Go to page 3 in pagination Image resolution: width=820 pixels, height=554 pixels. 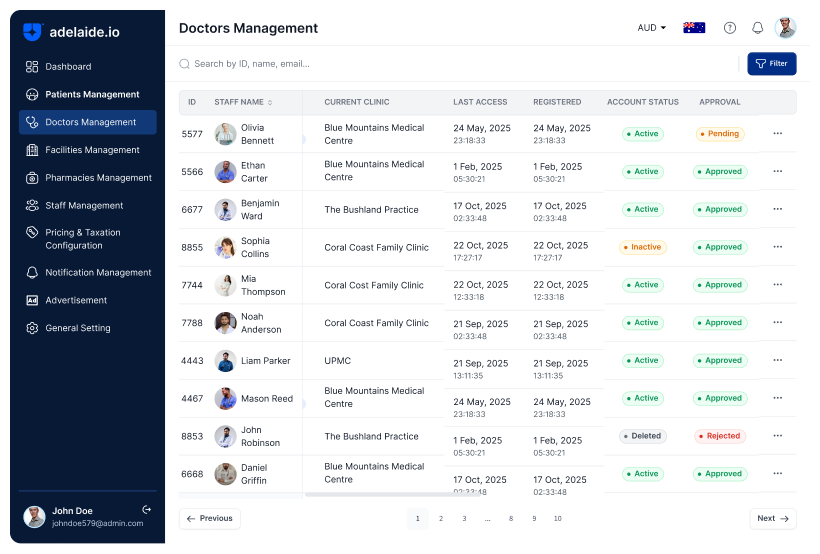click(x=464, y=519)
